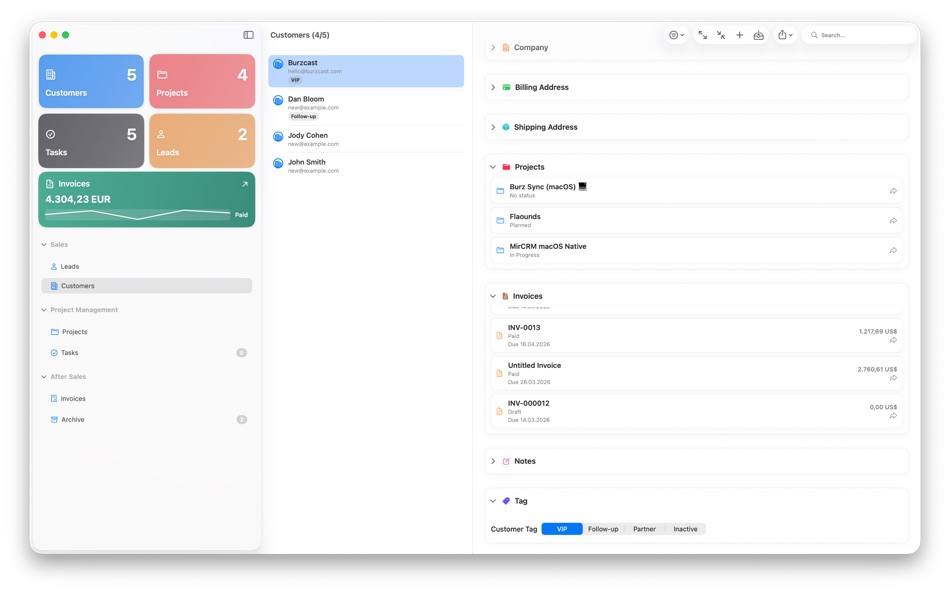Click the Jody Cohen avatar icon
950x594 pixels.
278,136
